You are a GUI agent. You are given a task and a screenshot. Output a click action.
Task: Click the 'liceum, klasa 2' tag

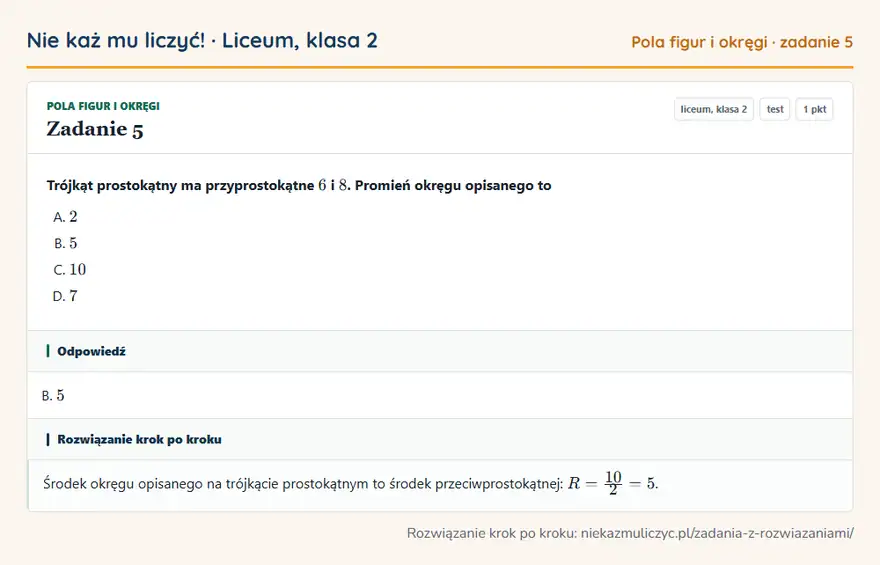[x=713, y=109]
